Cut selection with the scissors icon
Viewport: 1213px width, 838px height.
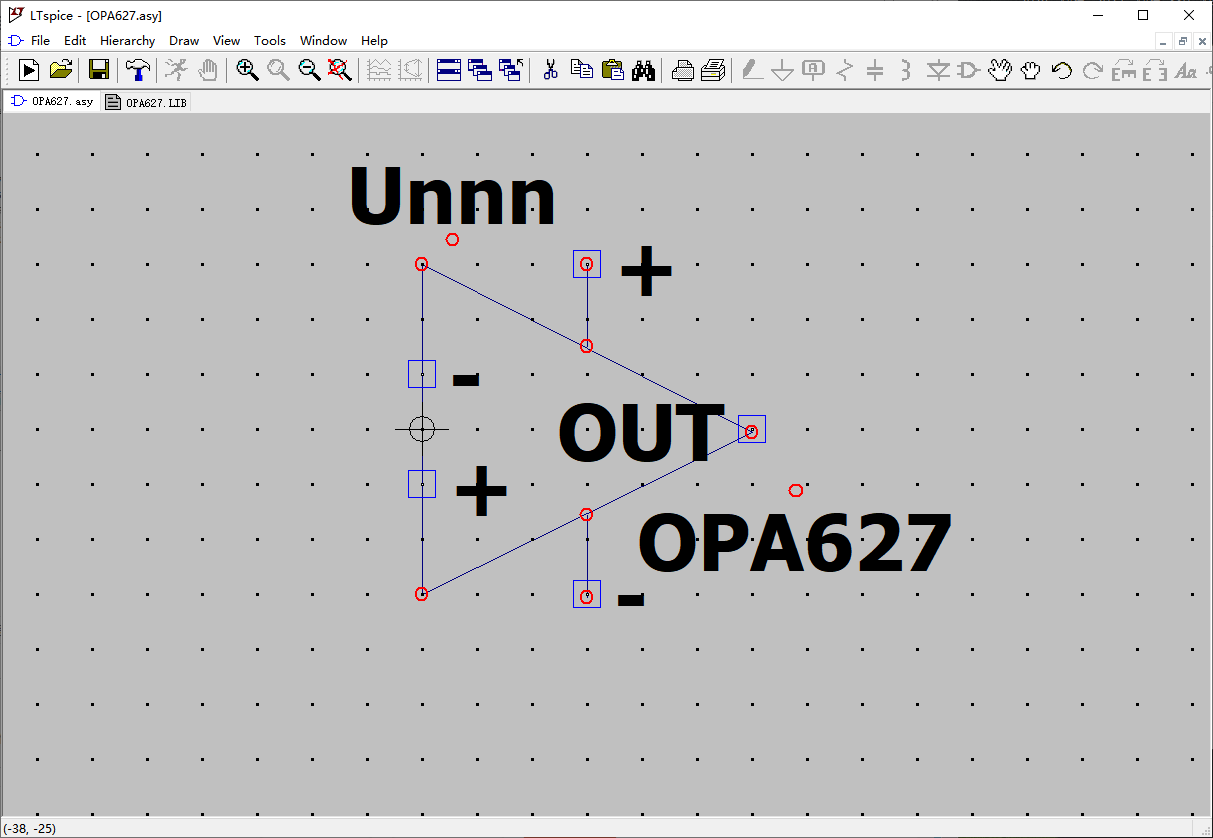[550, 70]
